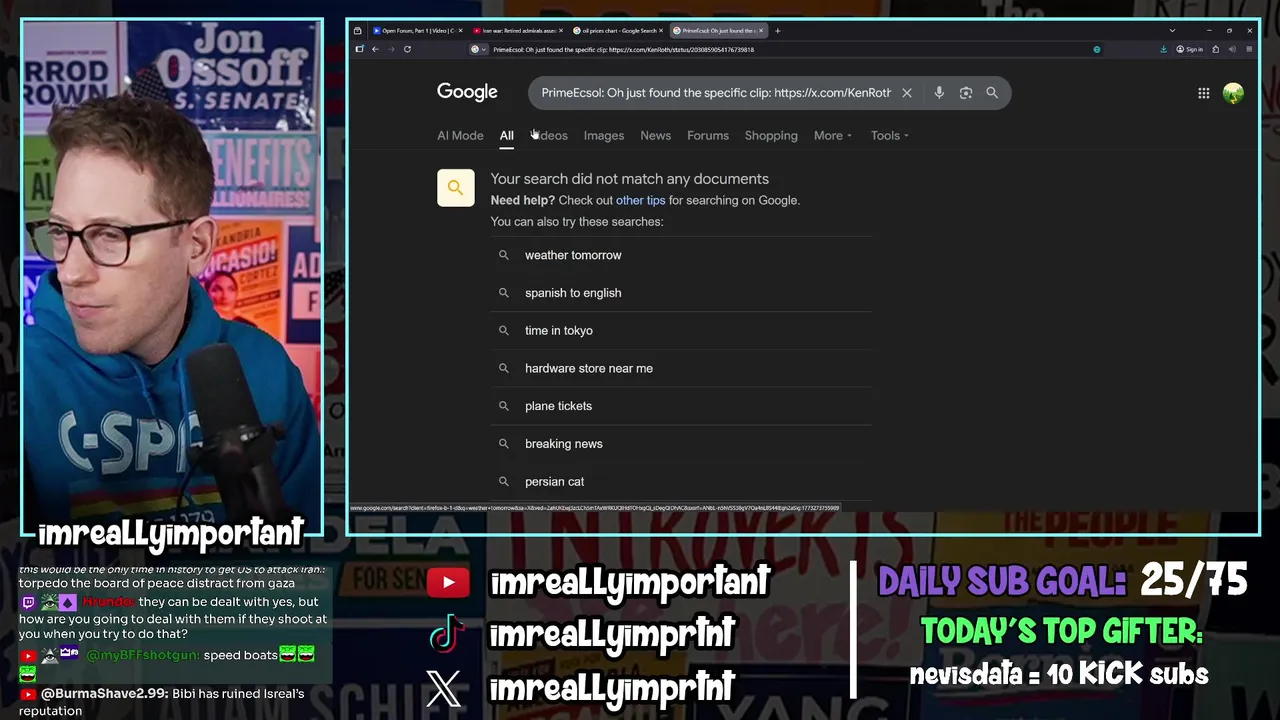Open the Google apps grid
Screen dimensions: 1280x720
click(x=1204, y=93)
